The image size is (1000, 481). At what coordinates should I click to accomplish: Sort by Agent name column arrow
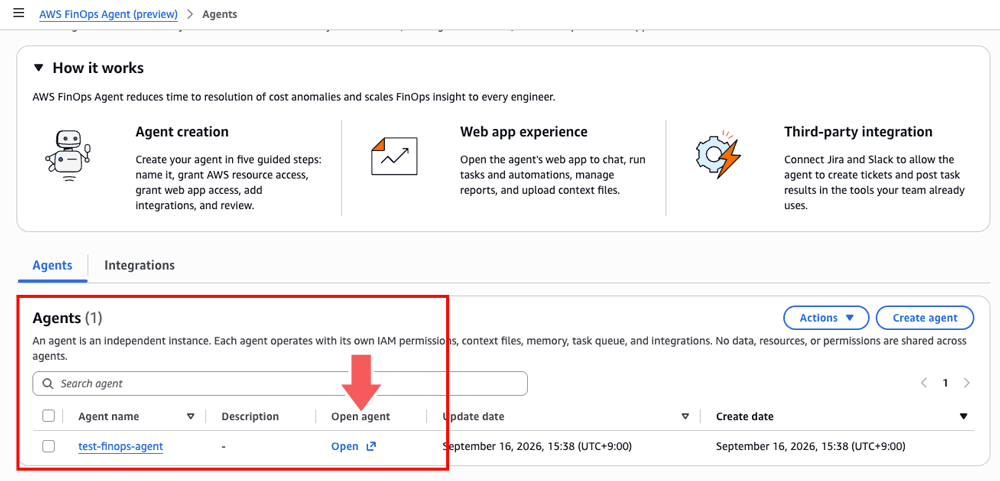click(x=190, y=417)
